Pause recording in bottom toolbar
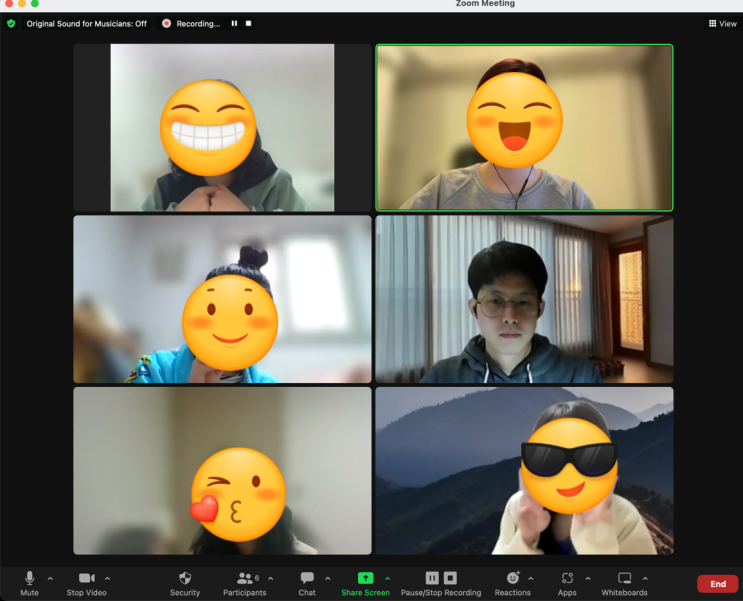Viewport: 743px width, 601px height. [x=432, y=578]
